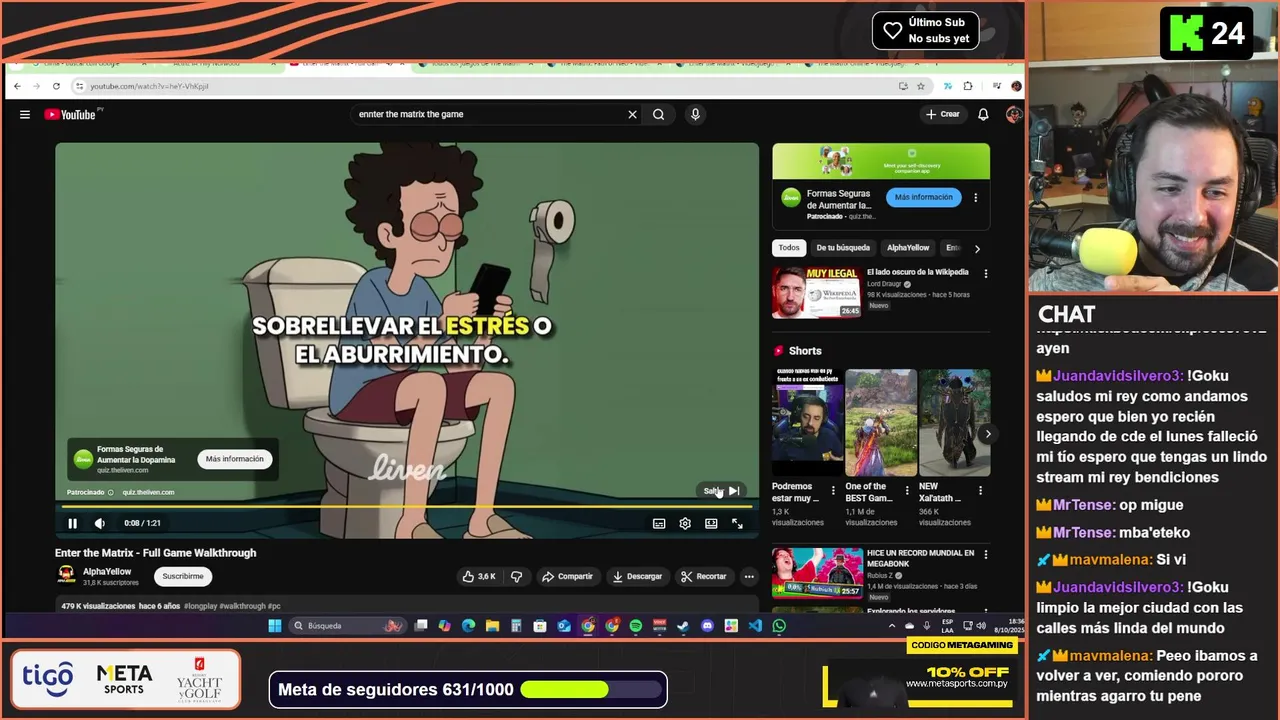Viewport: 1280px width, 720px height.
Task: Open Discord from the taskbar
Action: [x=708, y=626]
